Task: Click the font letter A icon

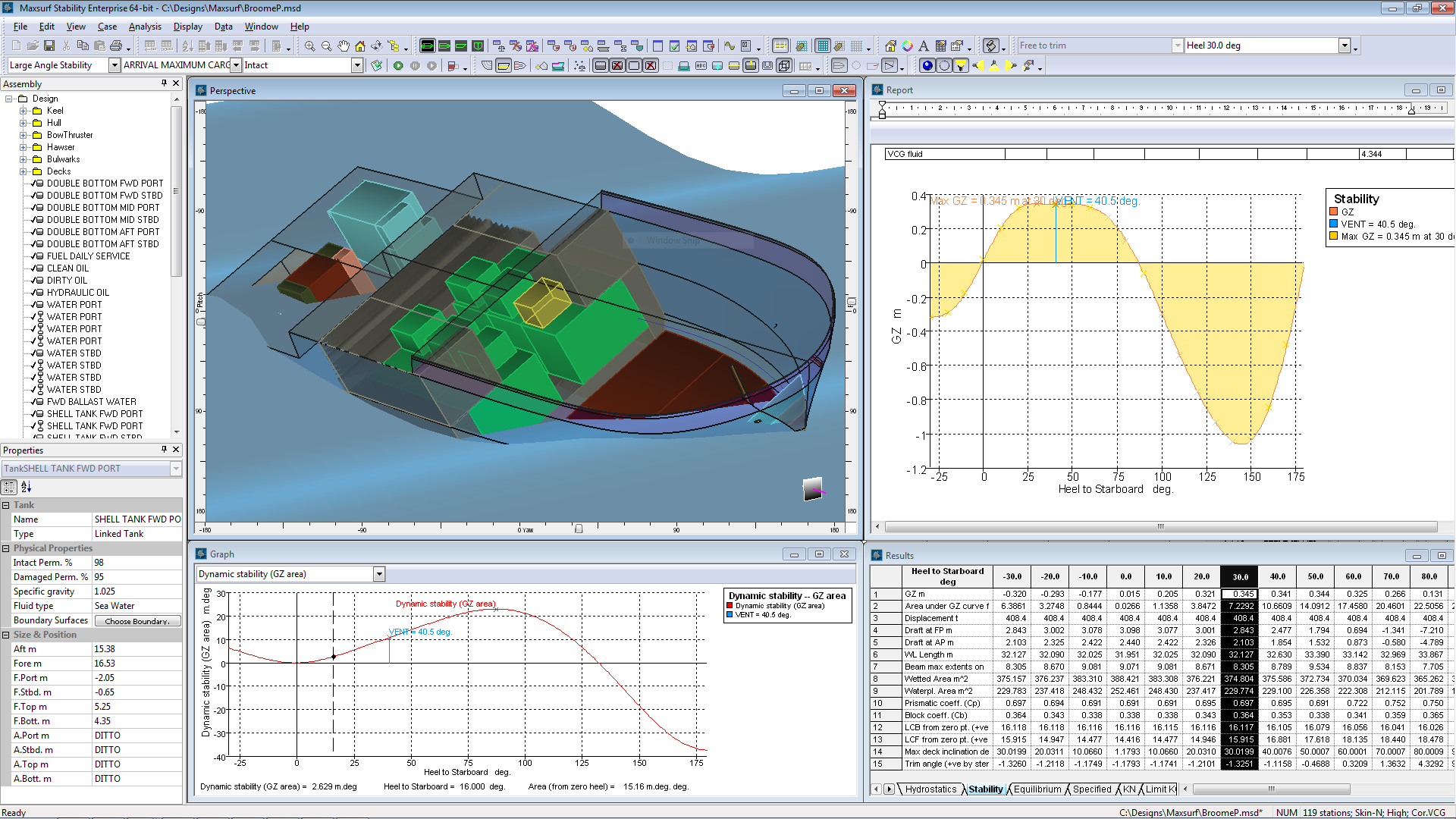Action: click(x=924, y=46)
